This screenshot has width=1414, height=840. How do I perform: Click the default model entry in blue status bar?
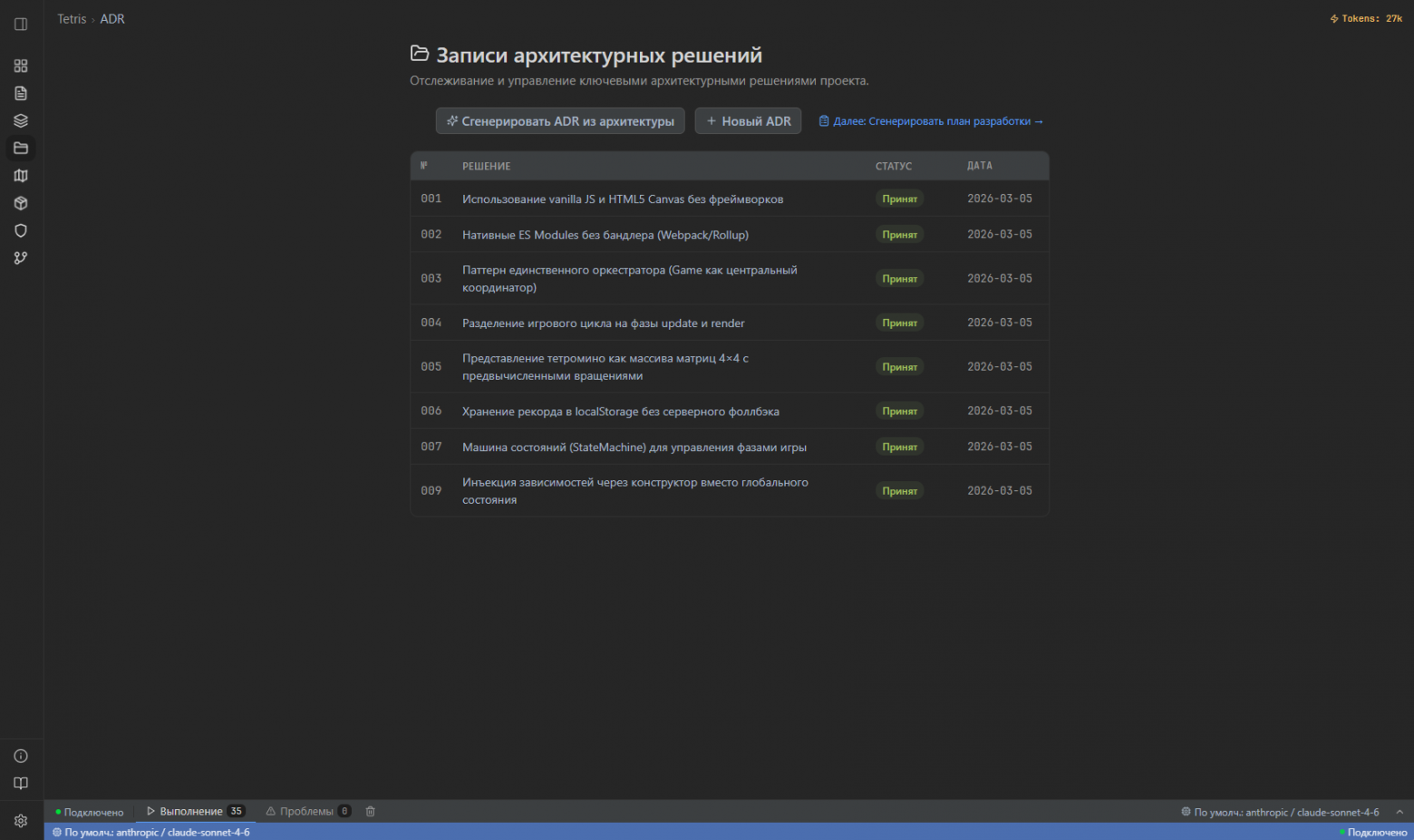click(x=151, y=832)
